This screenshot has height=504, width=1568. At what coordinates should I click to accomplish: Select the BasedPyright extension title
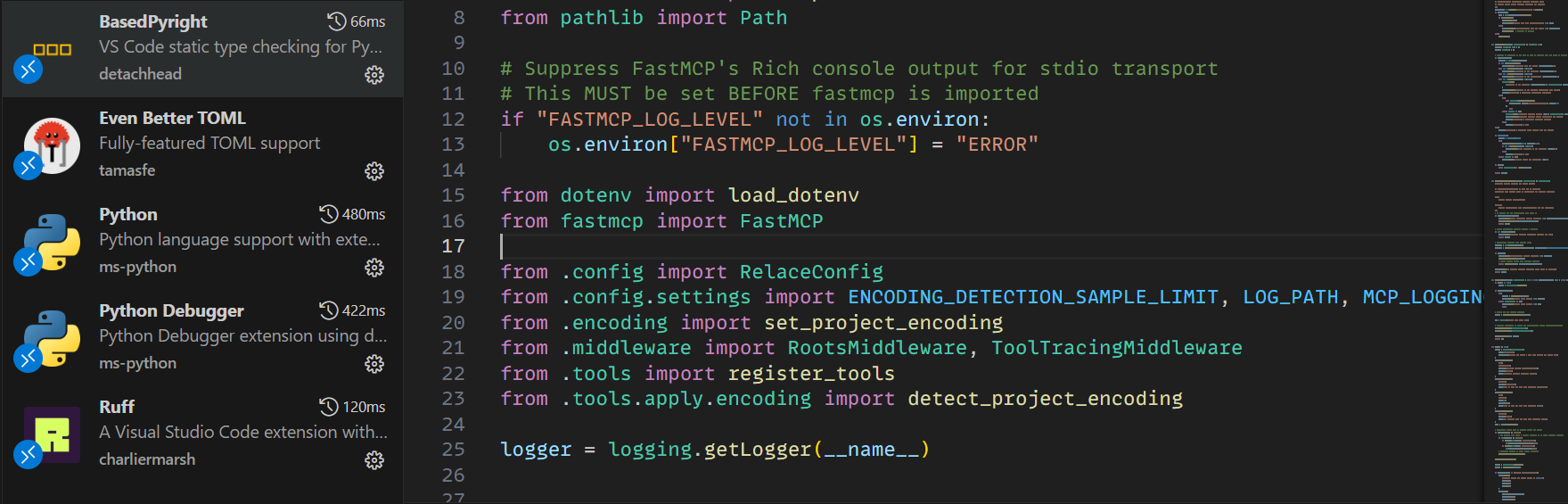153,21
